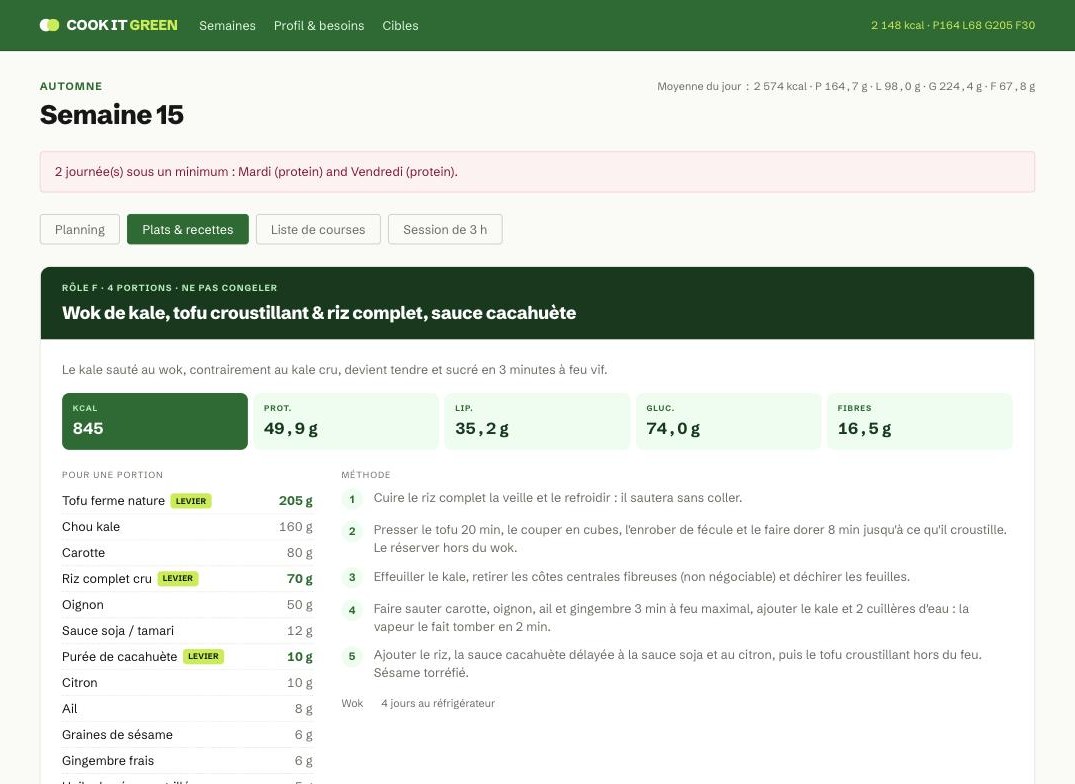This screenshot has width=1075, height=784.
Task: Click the 4 jours au réfrigérateur note
Action: [438, 703]
